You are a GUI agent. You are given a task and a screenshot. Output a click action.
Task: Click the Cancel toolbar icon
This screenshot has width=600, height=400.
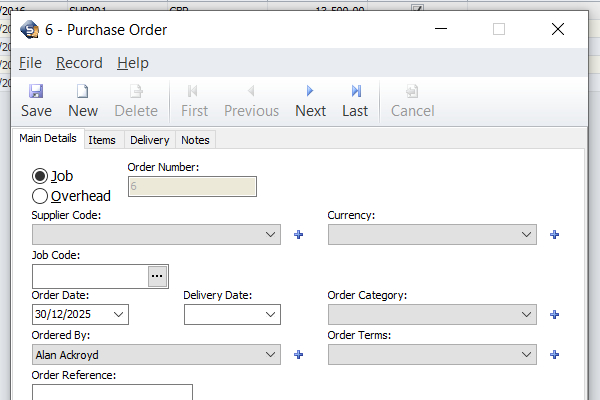pyautogui.click(x=412, y=91)
